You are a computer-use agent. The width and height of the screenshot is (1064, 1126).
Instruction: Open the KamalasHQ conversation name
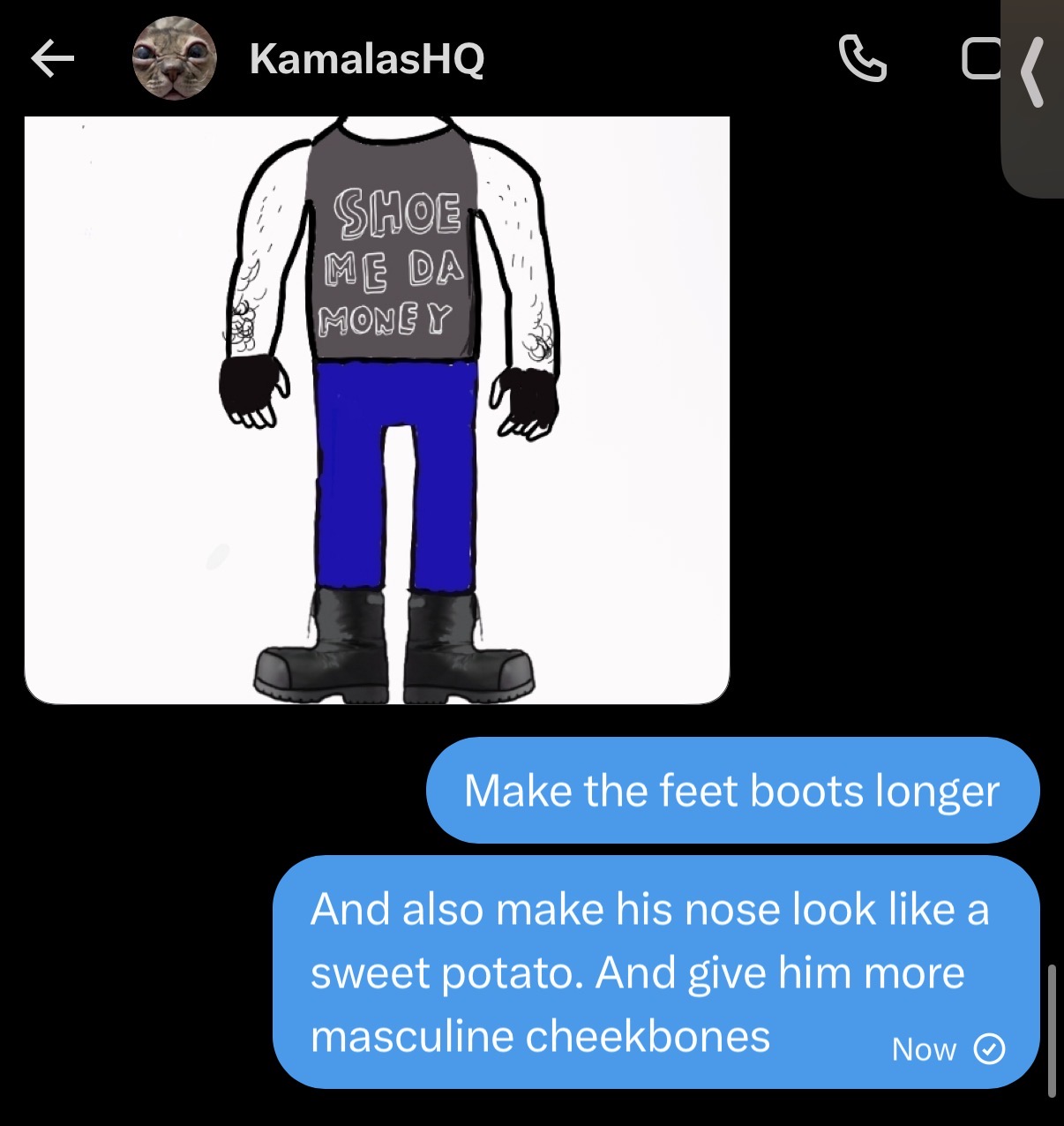pos(367,59)
